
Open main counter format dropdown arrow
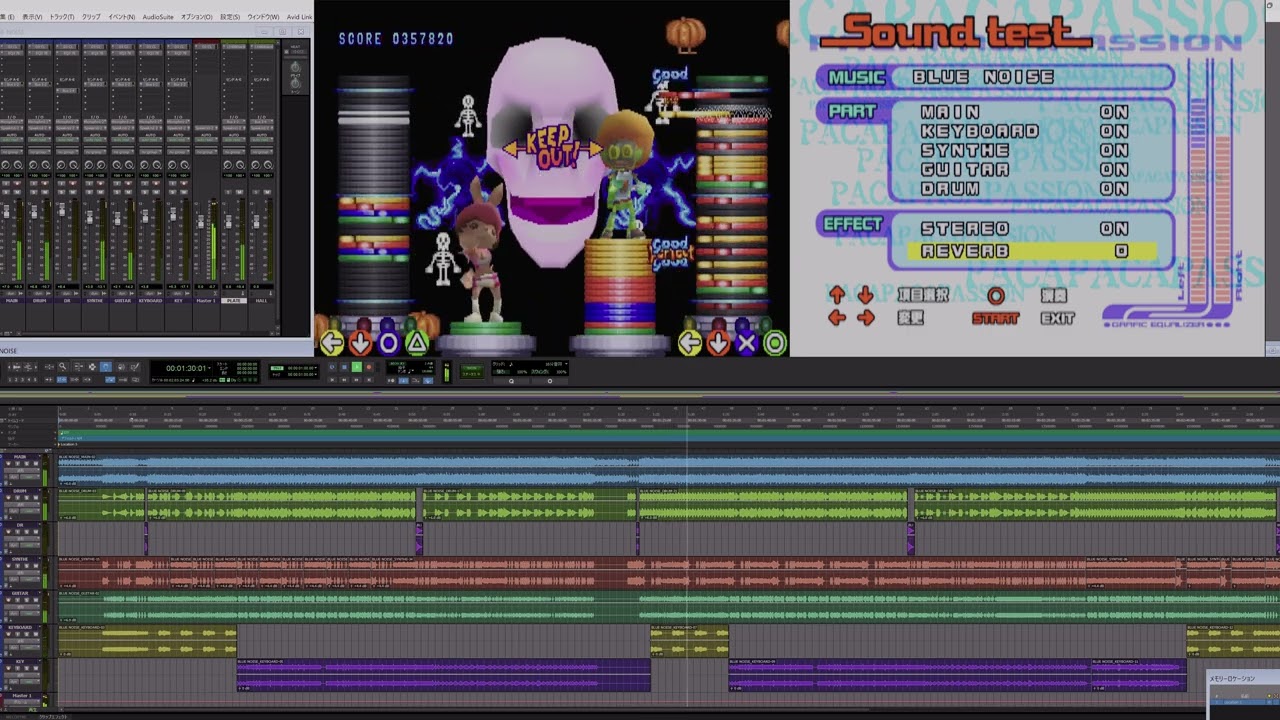[209, 366]
